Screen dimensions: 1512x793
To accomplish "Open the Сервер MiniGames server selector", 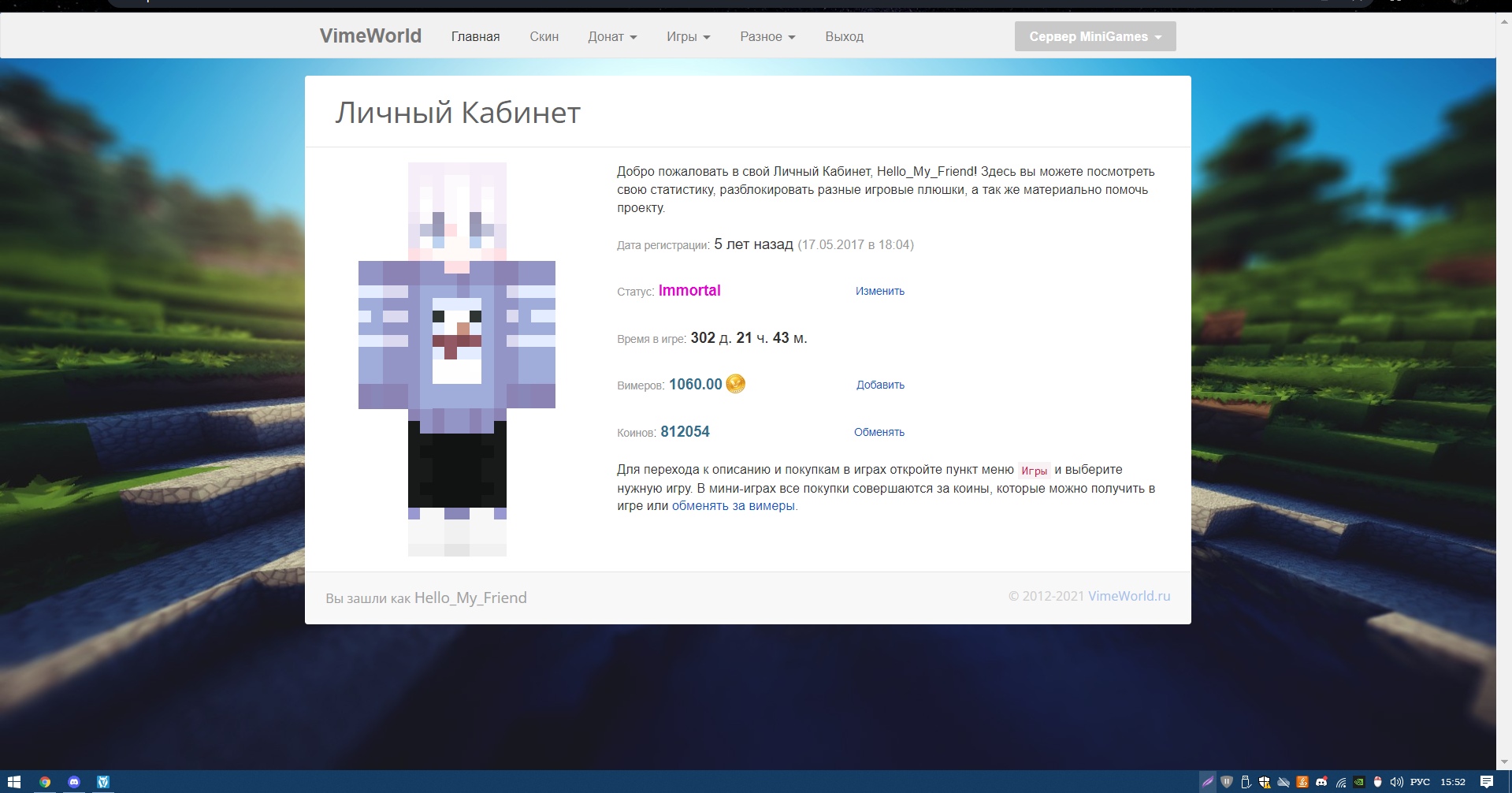I will [1094, 36].
